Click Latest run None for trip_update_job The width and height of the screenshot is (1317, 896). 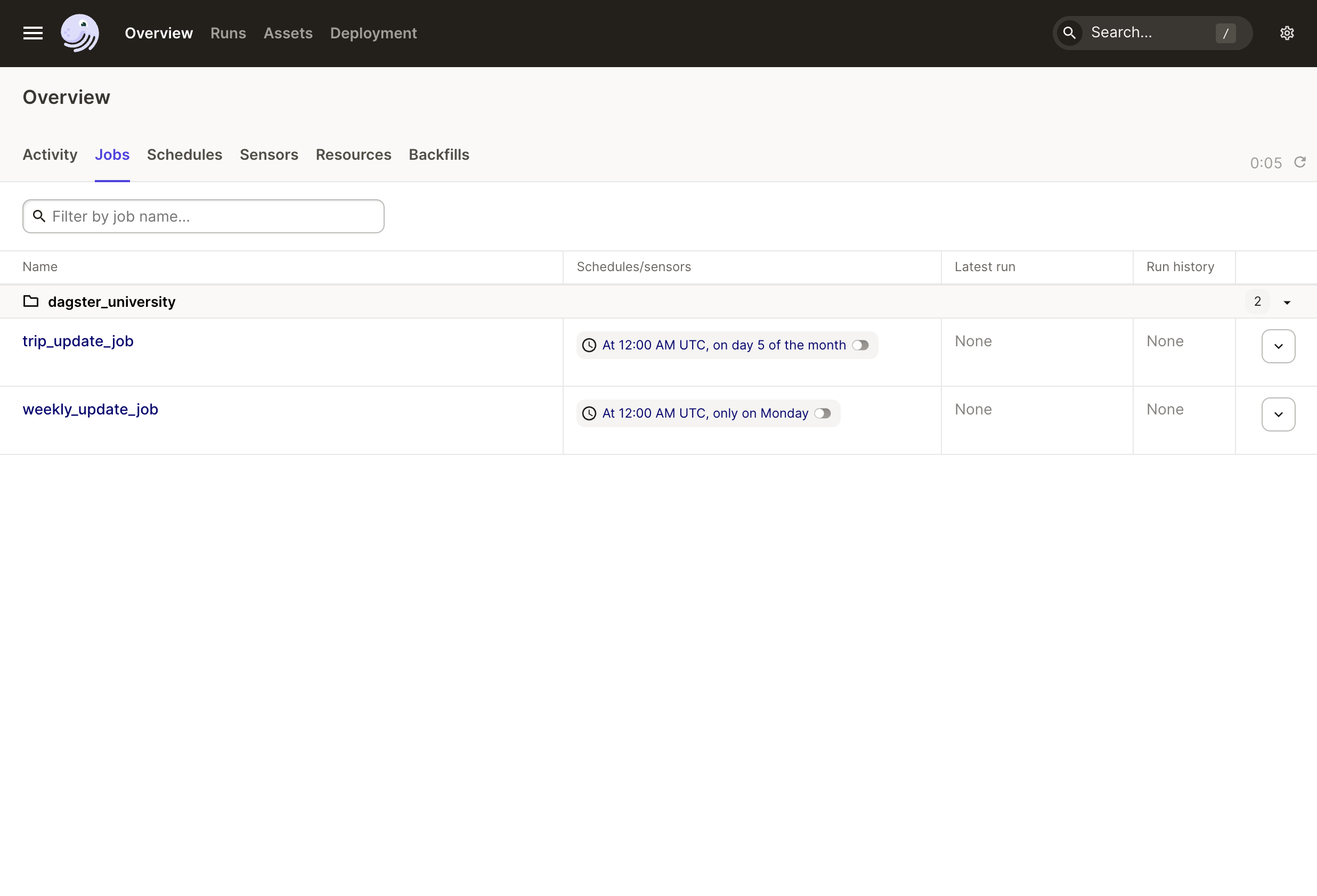(x=973, y=341)
